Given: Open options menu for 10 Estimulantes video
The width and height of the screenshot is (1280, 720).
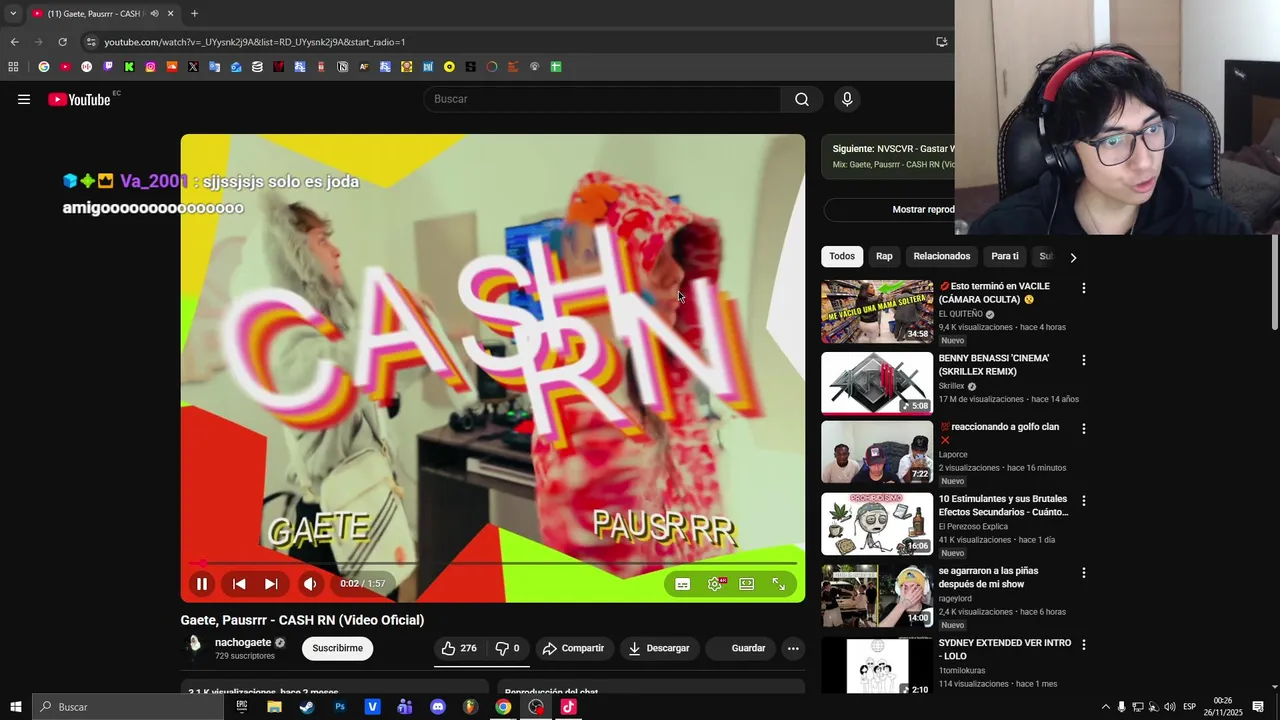Looking at the screenshot, I should click(1083, 500).
